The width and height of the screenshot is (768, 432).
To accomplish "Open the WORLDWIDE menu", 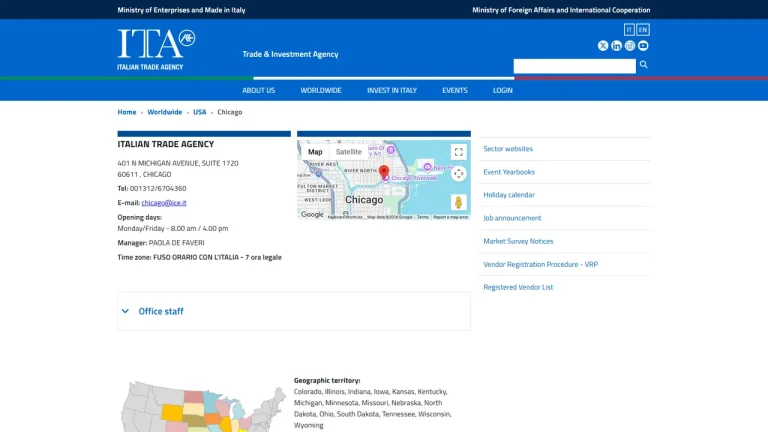I will (x=321, y=90).
